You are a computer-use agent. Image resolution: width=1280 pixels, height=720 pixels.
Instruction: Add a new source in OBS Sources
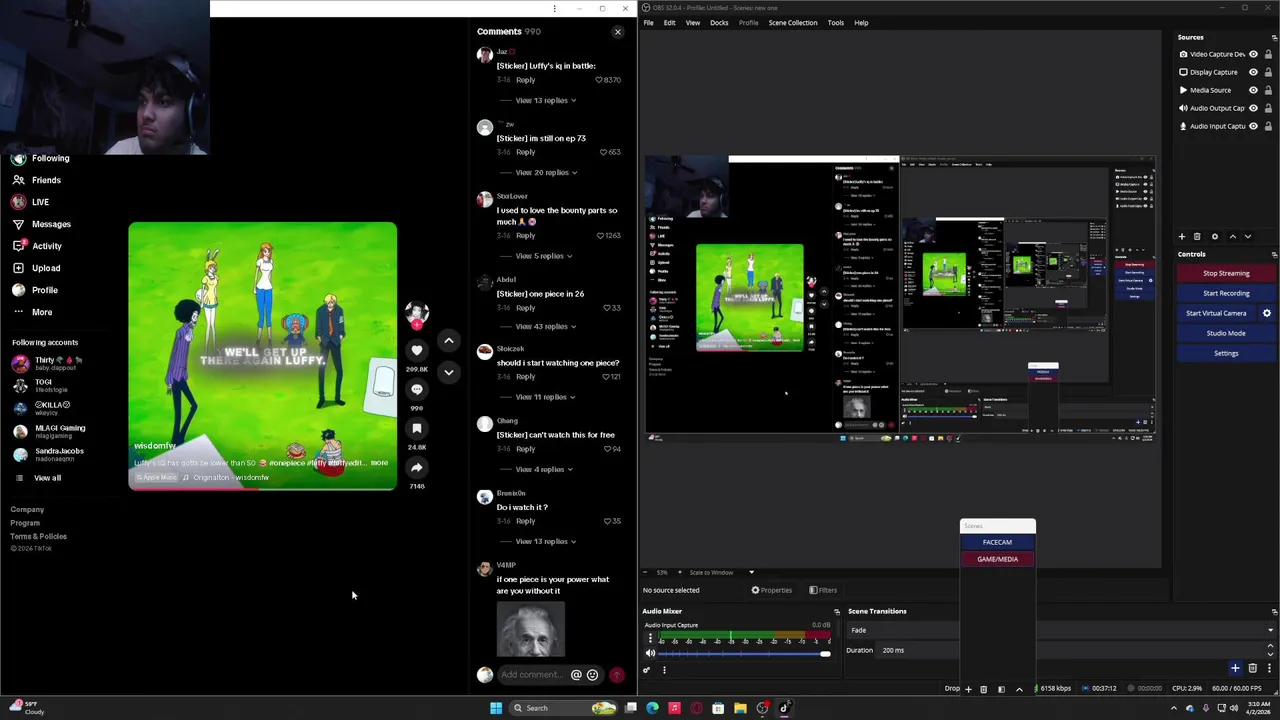(x=1182, y=237)
